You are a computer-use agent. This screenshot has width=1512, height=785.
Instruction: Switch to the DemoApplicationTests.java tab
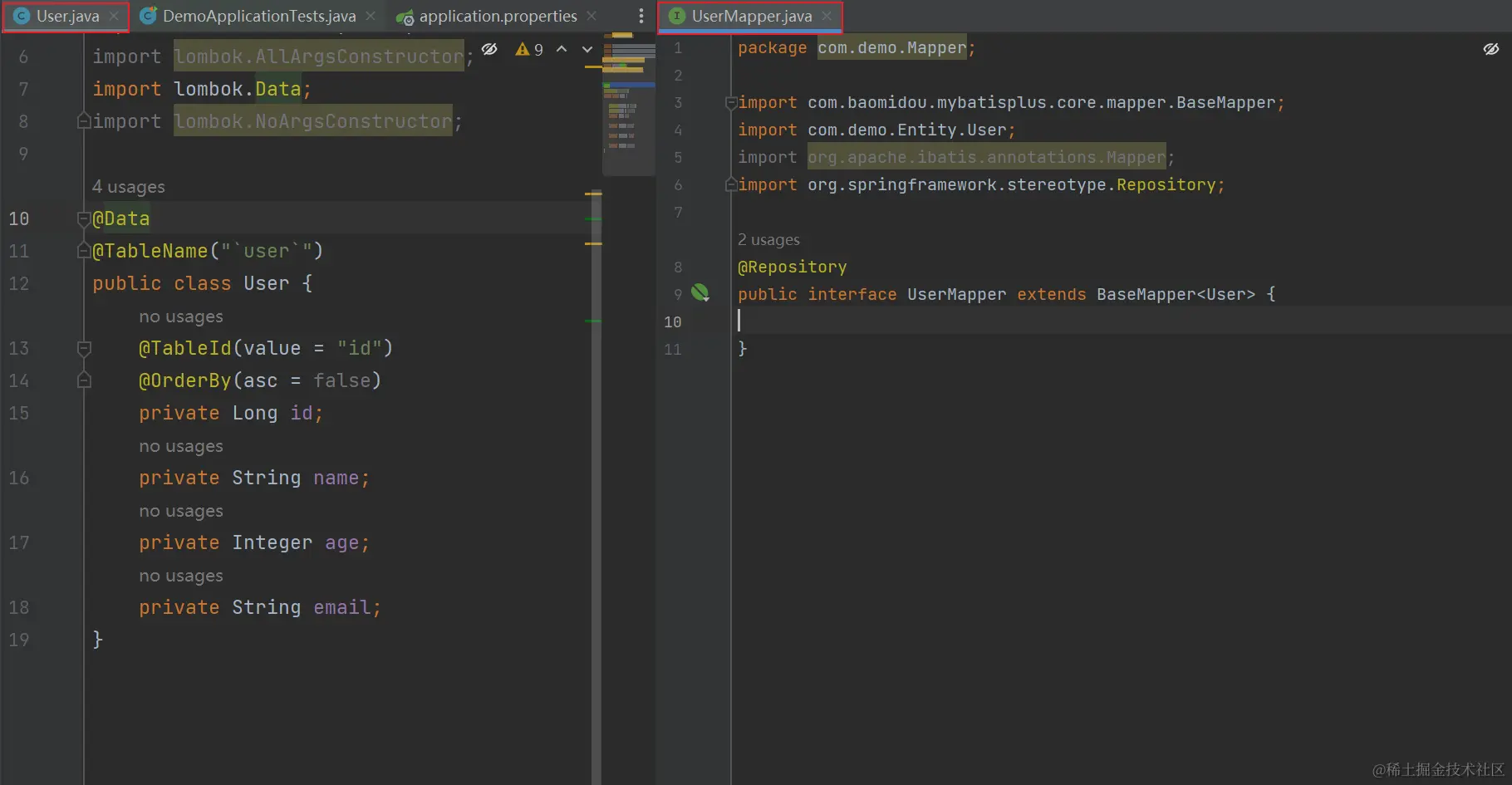click(258, 16)
